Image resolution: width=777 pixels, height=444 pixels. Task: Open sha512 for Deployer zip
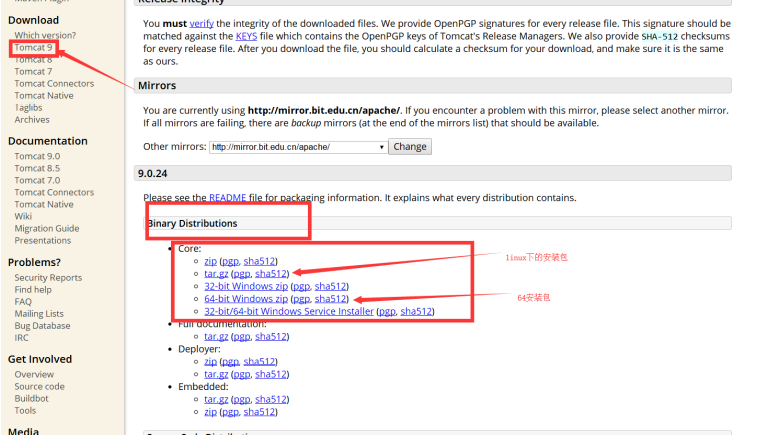(259, 361)
